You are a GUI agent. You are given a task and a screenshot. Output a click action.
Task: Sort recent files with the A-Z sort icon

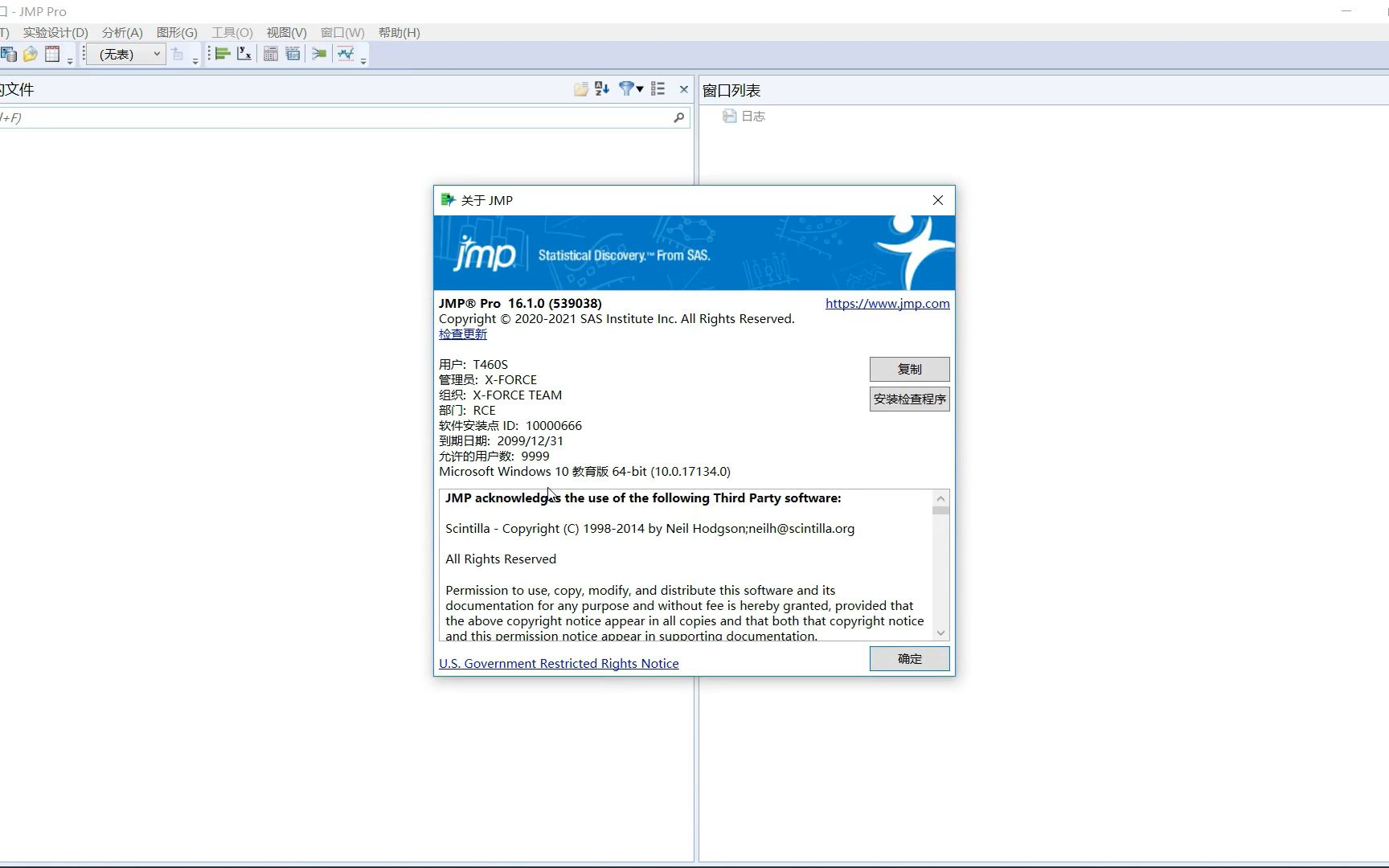coord(602,88)
